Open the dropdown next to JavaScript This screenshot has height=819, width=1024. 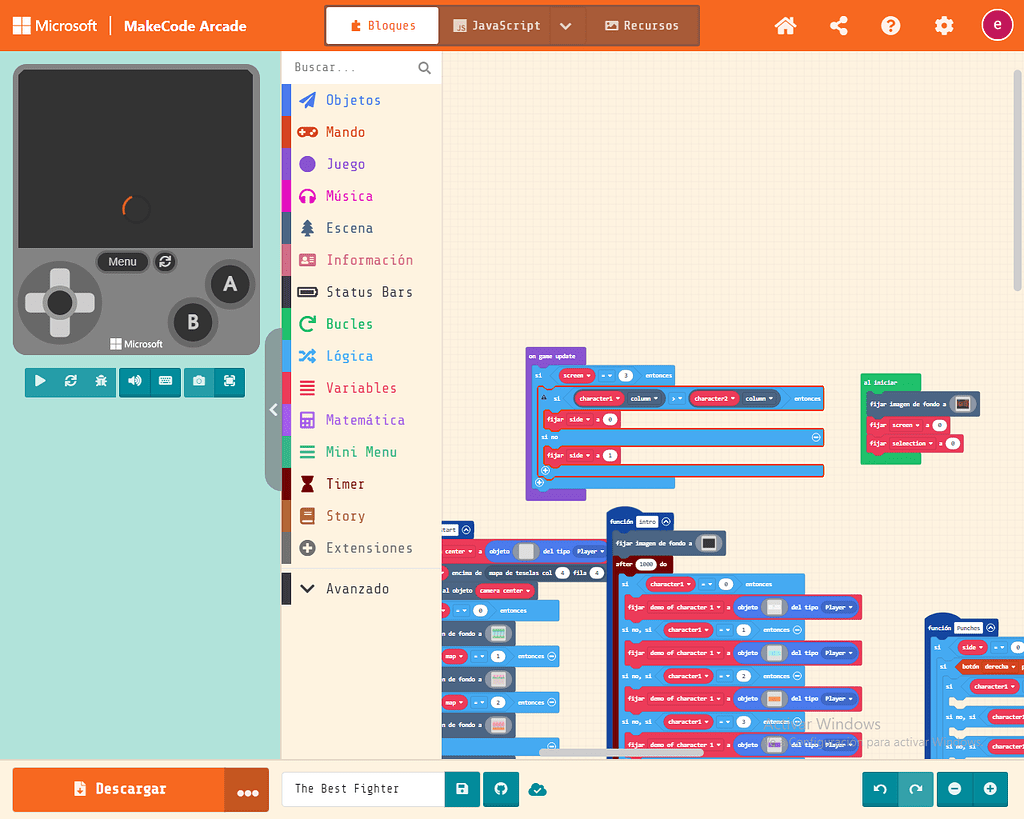pyautogui.click(x=567, y=25)
